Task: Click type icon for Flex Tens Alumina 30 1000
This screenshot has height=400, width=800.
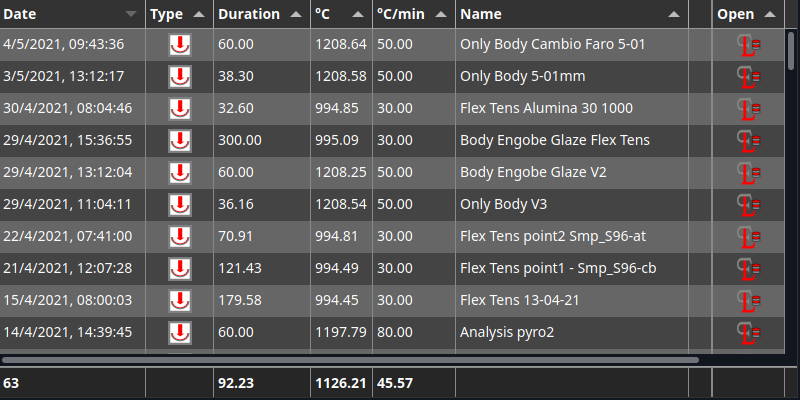Action: coord(180,109)
